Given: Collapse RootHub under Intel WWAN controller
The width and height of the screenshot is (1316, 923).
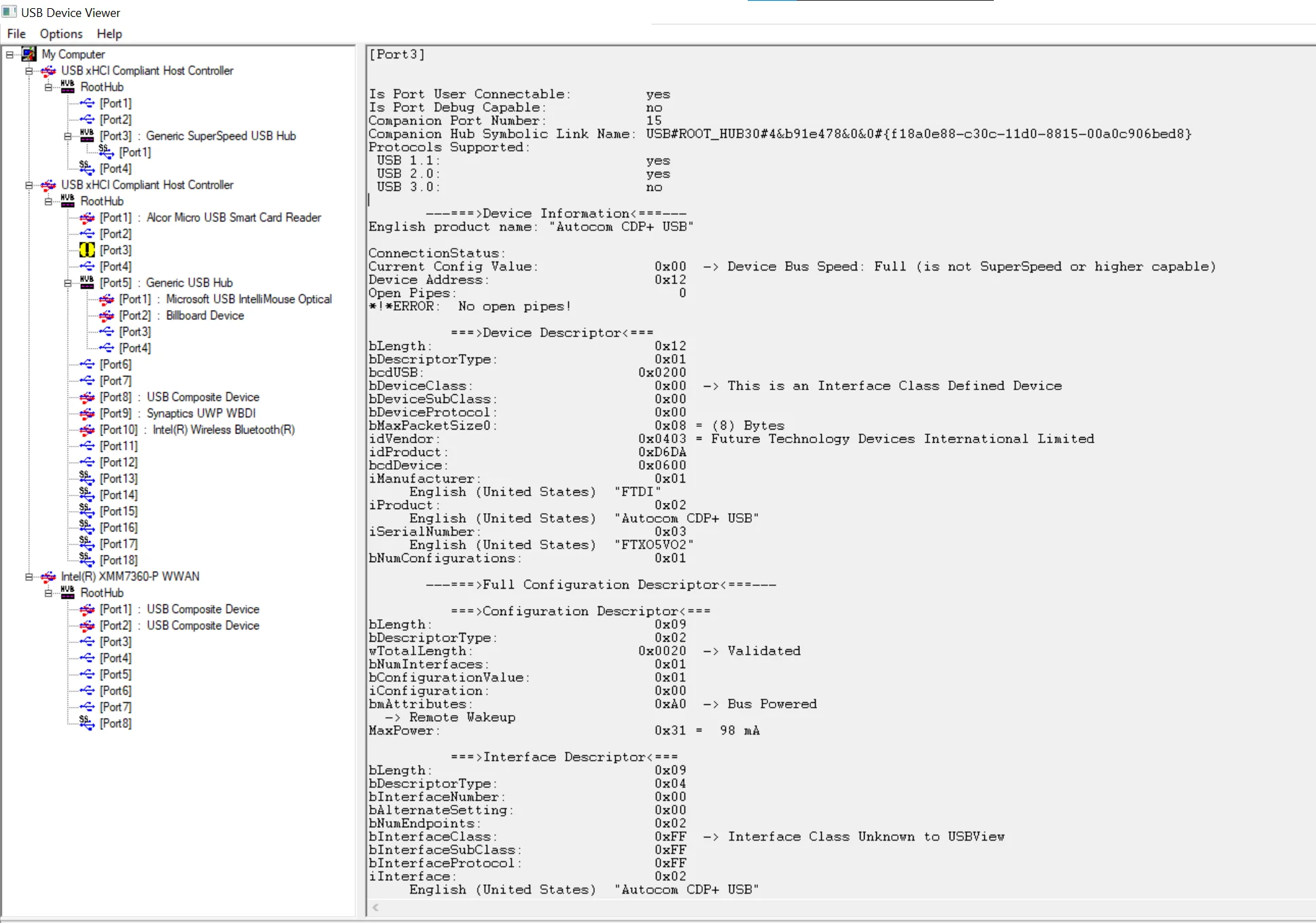Looking at the screenshot, I should (x=48, y=593).
